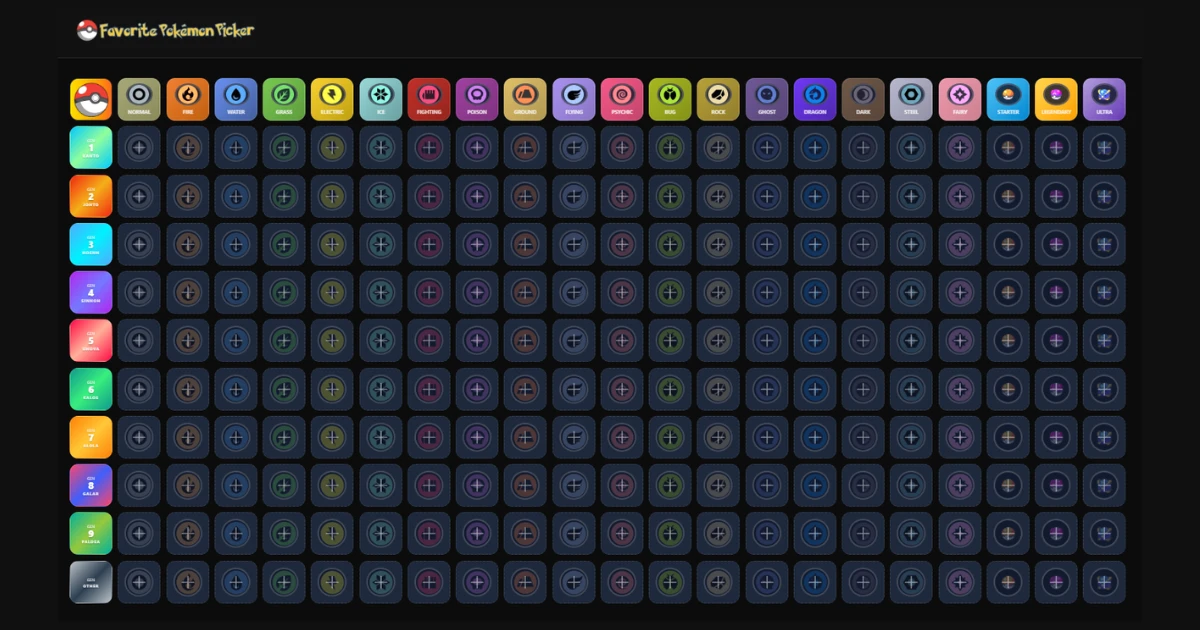Choose the Legendary category header icon
Viewport: 1200px width, 630px height.
tap(1056, 99)
